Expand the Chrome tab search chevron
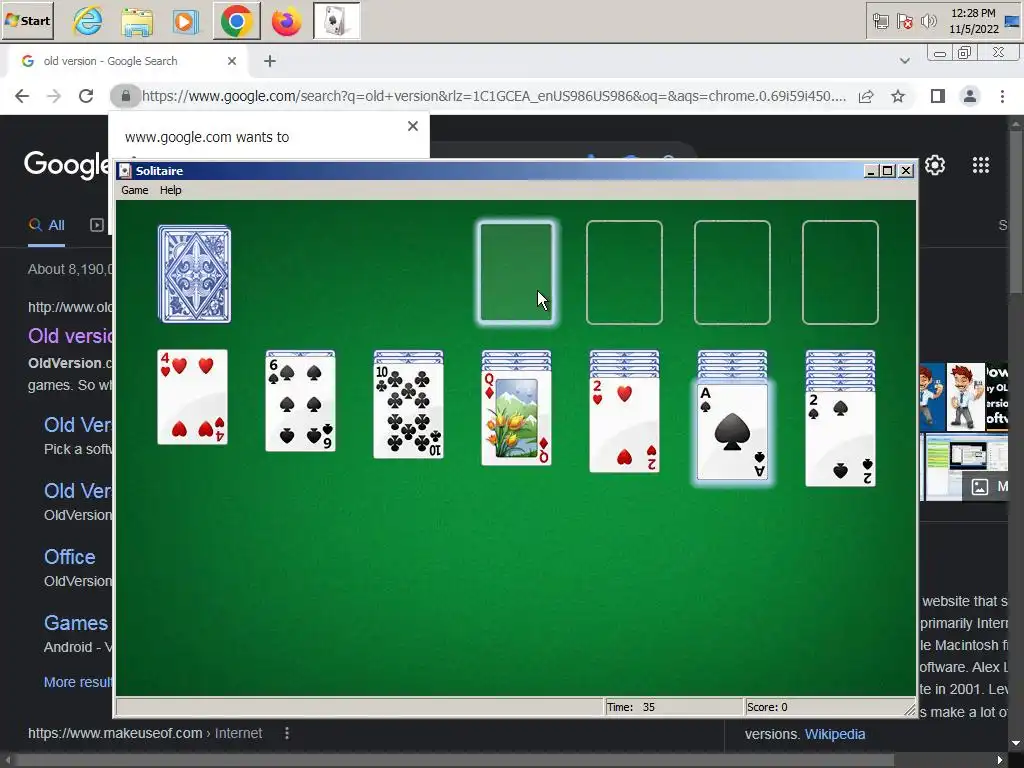 [904, 61]
